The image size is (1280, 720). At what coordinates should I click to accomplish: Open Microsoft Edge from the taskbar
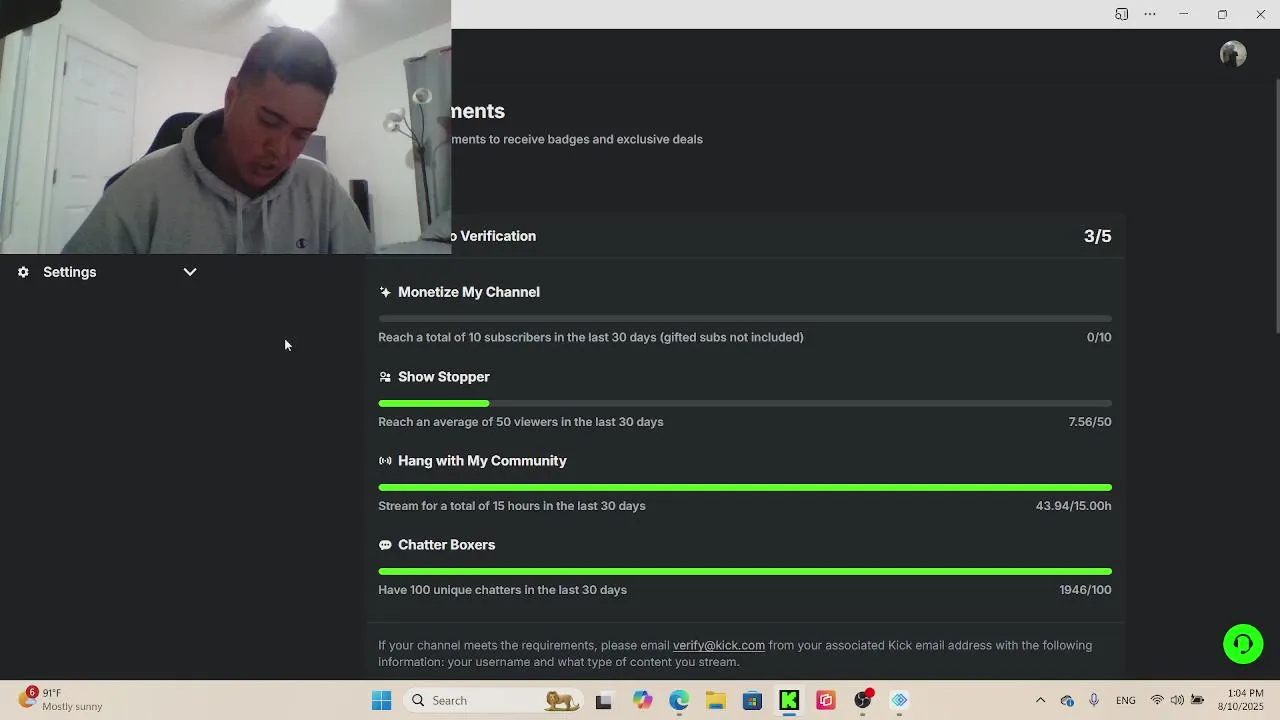point(679,701)
